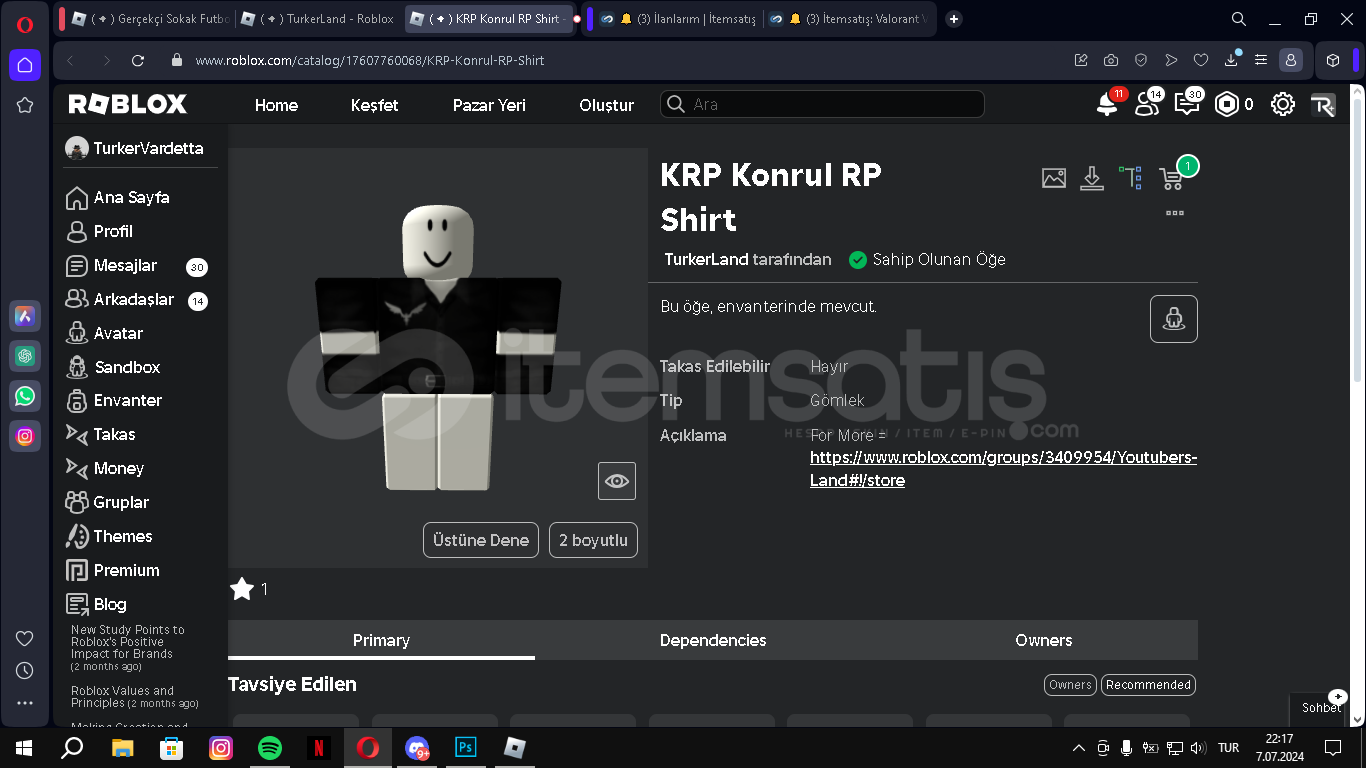Open Instagram in Opera sidebar
Viewport: 1366px width, 768px height.
click(25, 436)
